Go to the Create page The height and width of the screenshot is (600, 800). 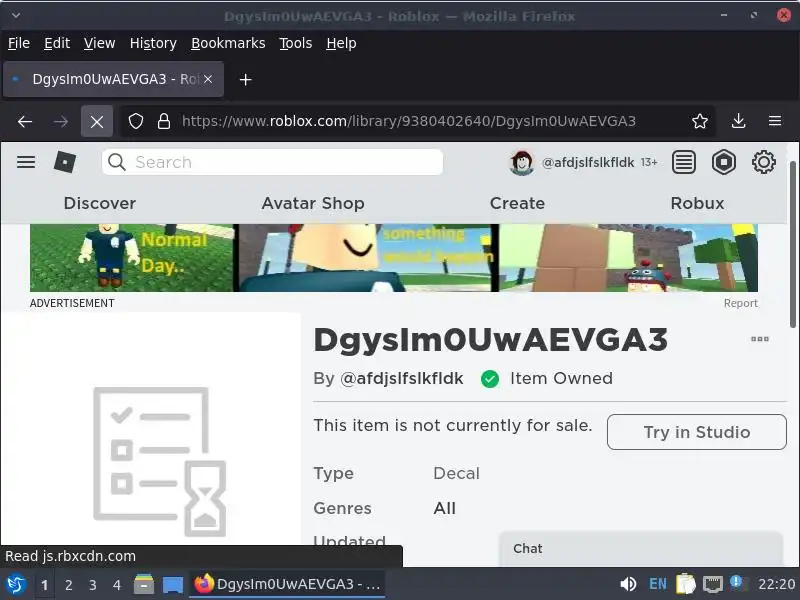click(517, 203)
